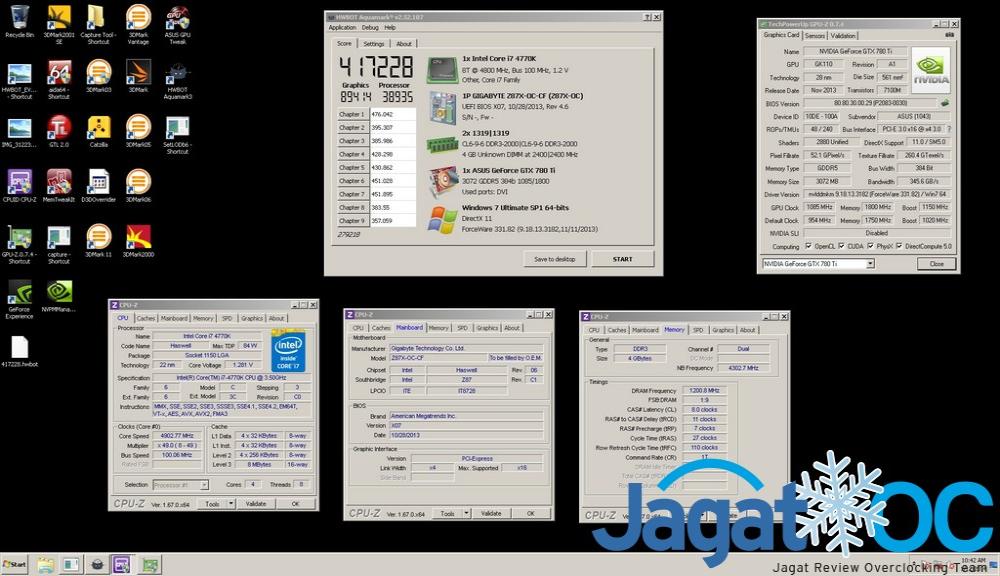The height and width of the screenshot is (576, 1000).
Task: Open the Debug menu in Aquamark
Action: click(x=370, y=27)
